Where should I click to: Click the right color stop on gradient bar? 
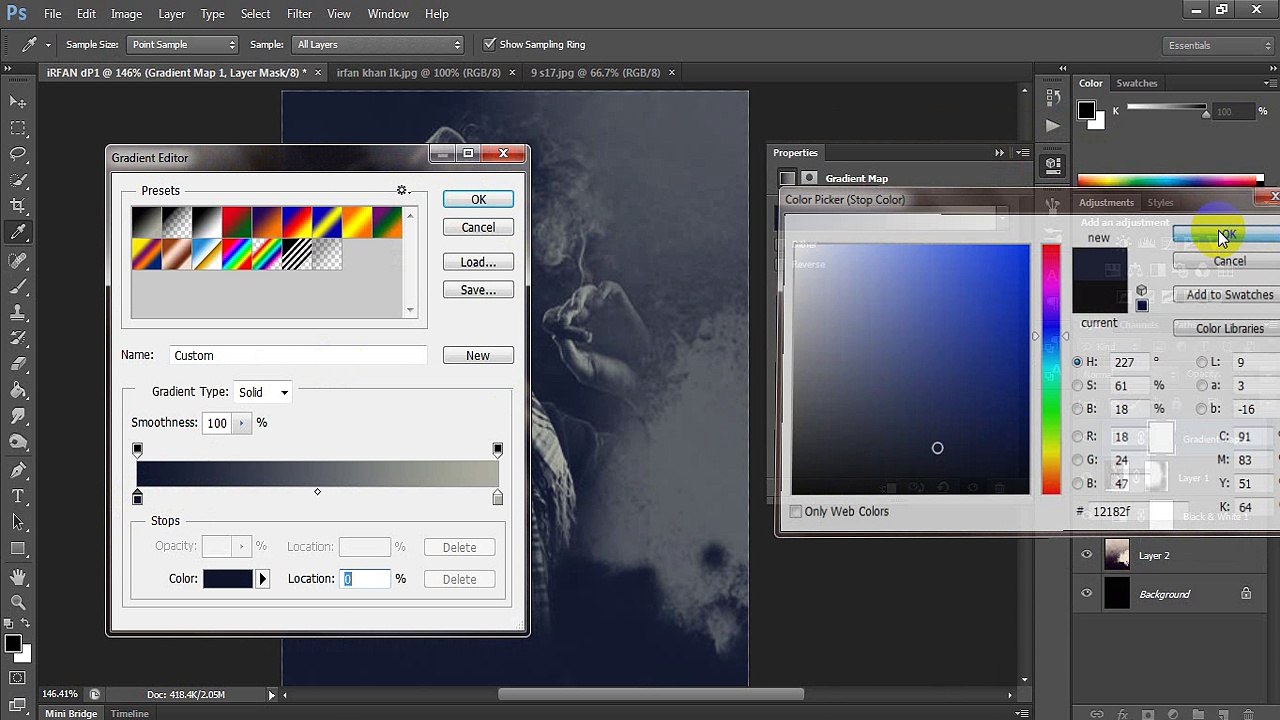point(498,498)
